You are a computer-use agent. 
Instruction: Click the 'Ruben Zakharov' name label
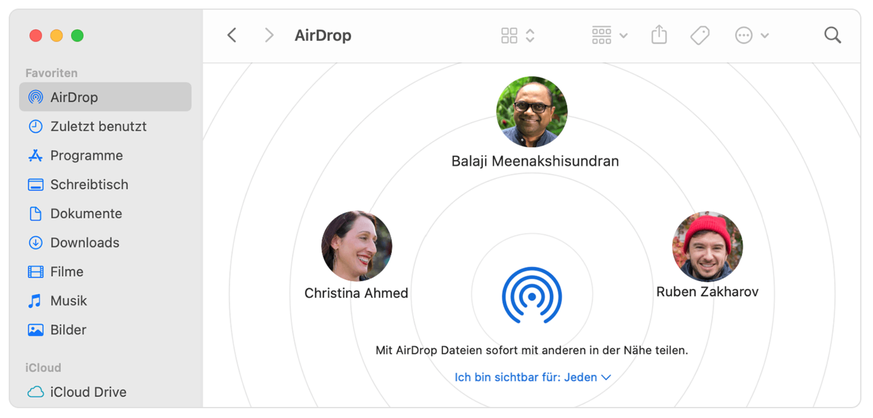pos(707,292)
